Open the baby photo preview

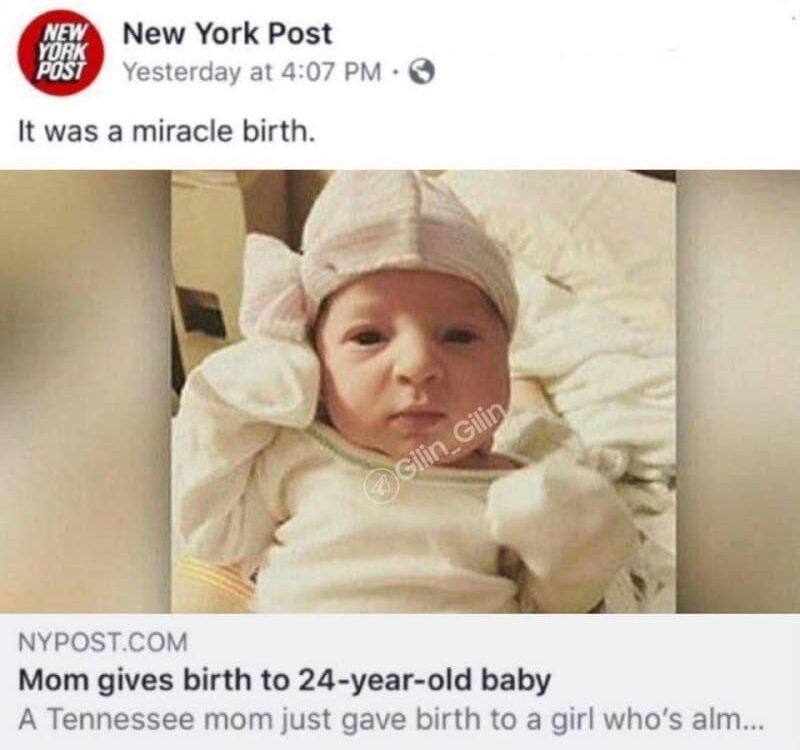coord(423,391)
